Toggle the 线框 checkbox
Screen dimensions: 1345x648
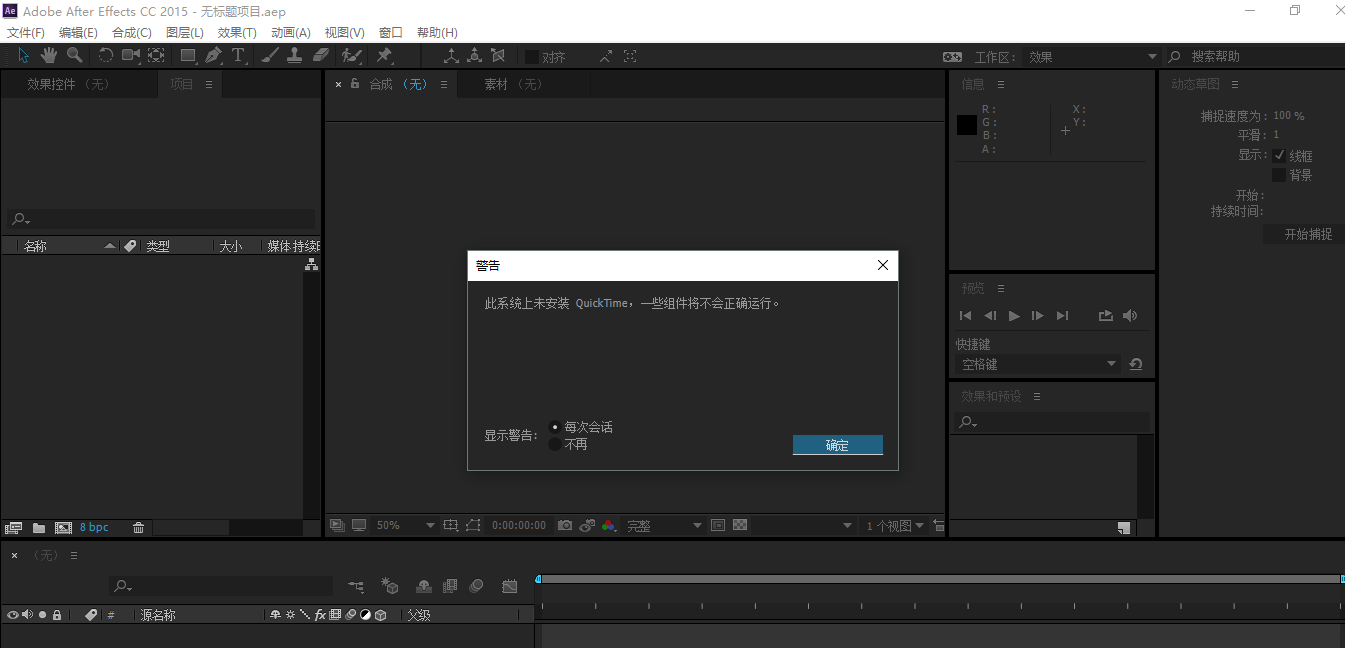point(1279,156)
